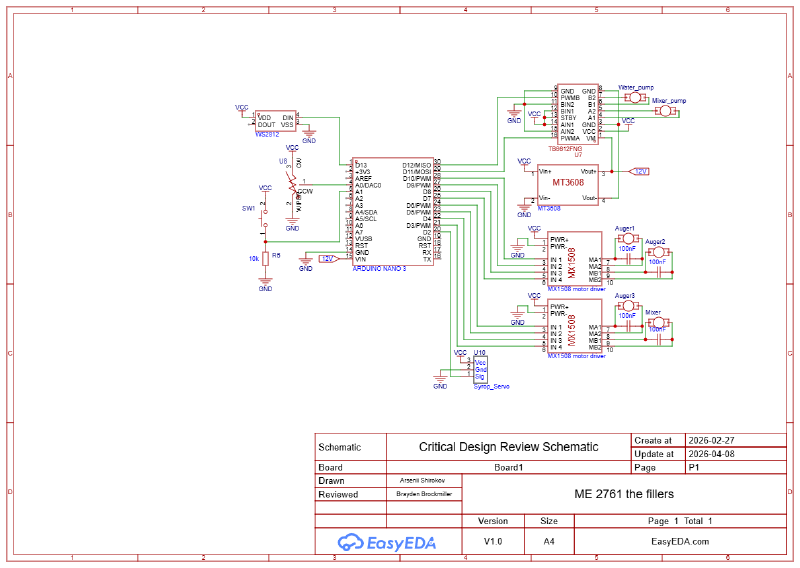Screen dimensions: 800x568
Task: Click the 'Syrup_Servo' label
Action: (x=491, y=387)
